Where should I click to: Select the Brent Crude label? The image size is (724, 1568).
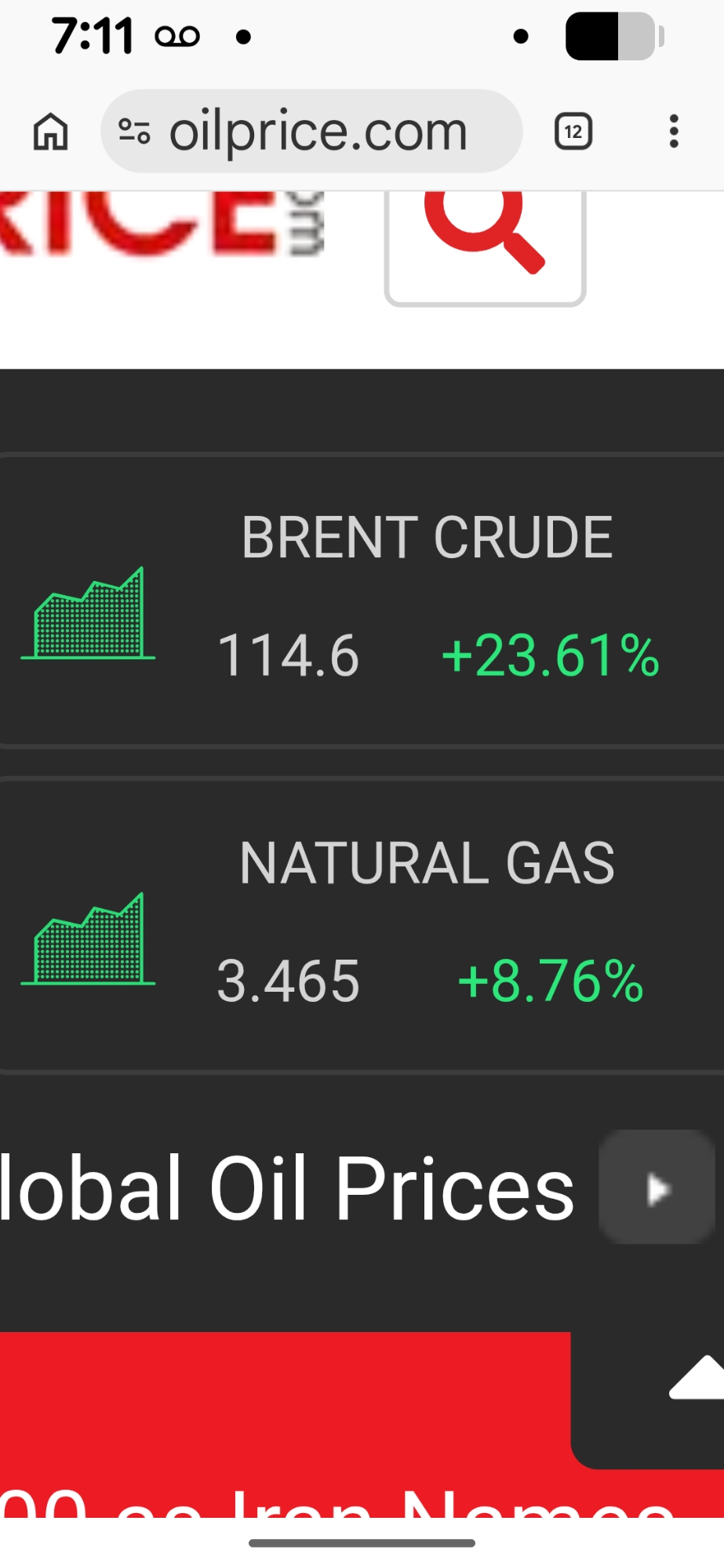tap(427, 538)
